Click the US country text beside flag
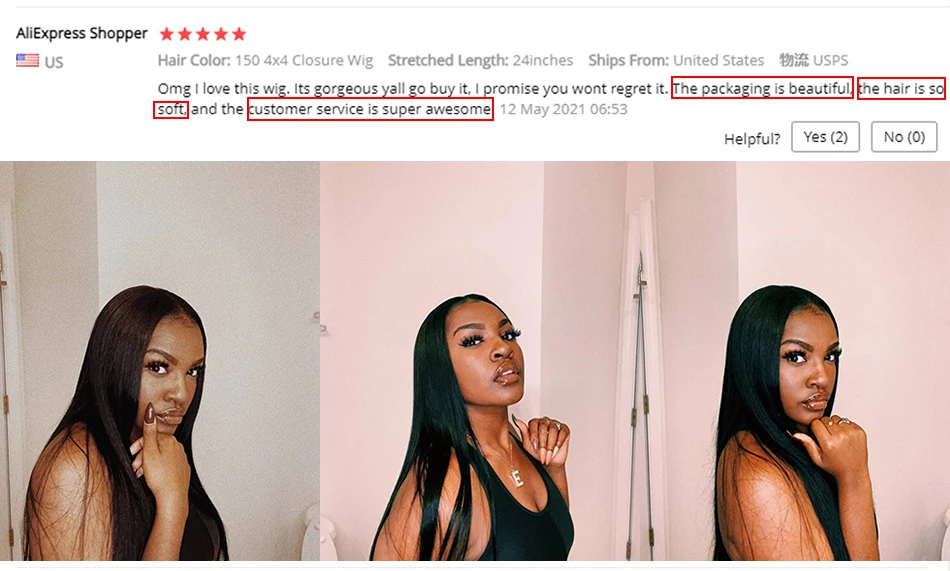The height and width of the screenshot is (571, 950). pyautogui.click(x=54, y=62)
